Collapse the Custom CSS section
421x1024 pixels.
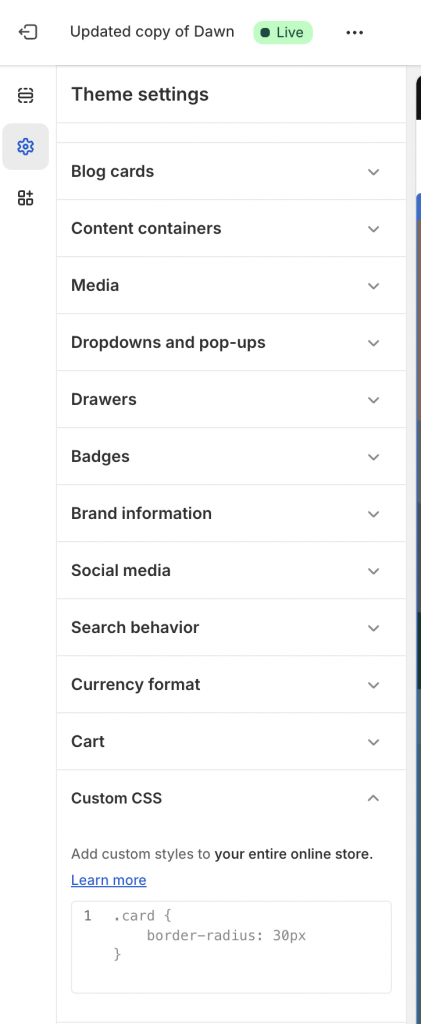tap(231, 798)
